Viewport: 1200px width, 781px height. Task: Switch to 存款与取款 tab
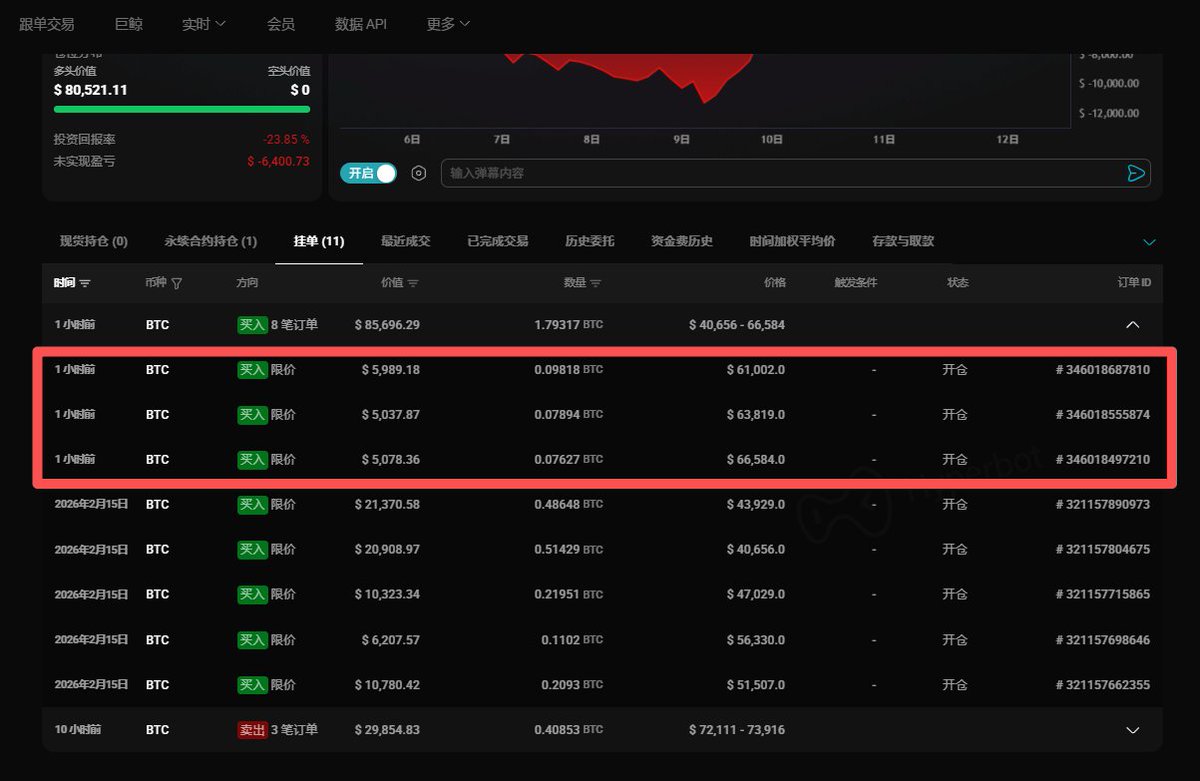click(903, 241)
